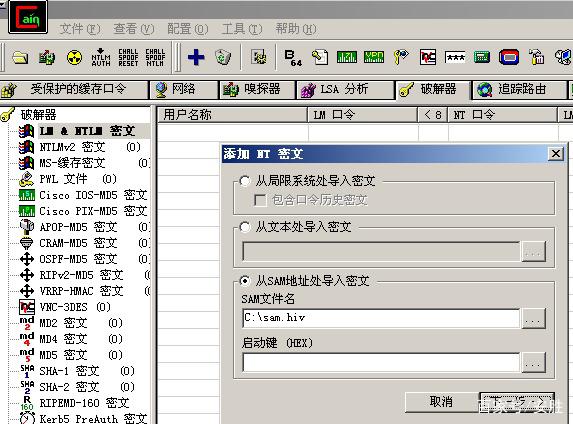Switch to the 受保护的缓存口令 tab
The height and width of the screenshot is (424, 573).
point(75,90)
